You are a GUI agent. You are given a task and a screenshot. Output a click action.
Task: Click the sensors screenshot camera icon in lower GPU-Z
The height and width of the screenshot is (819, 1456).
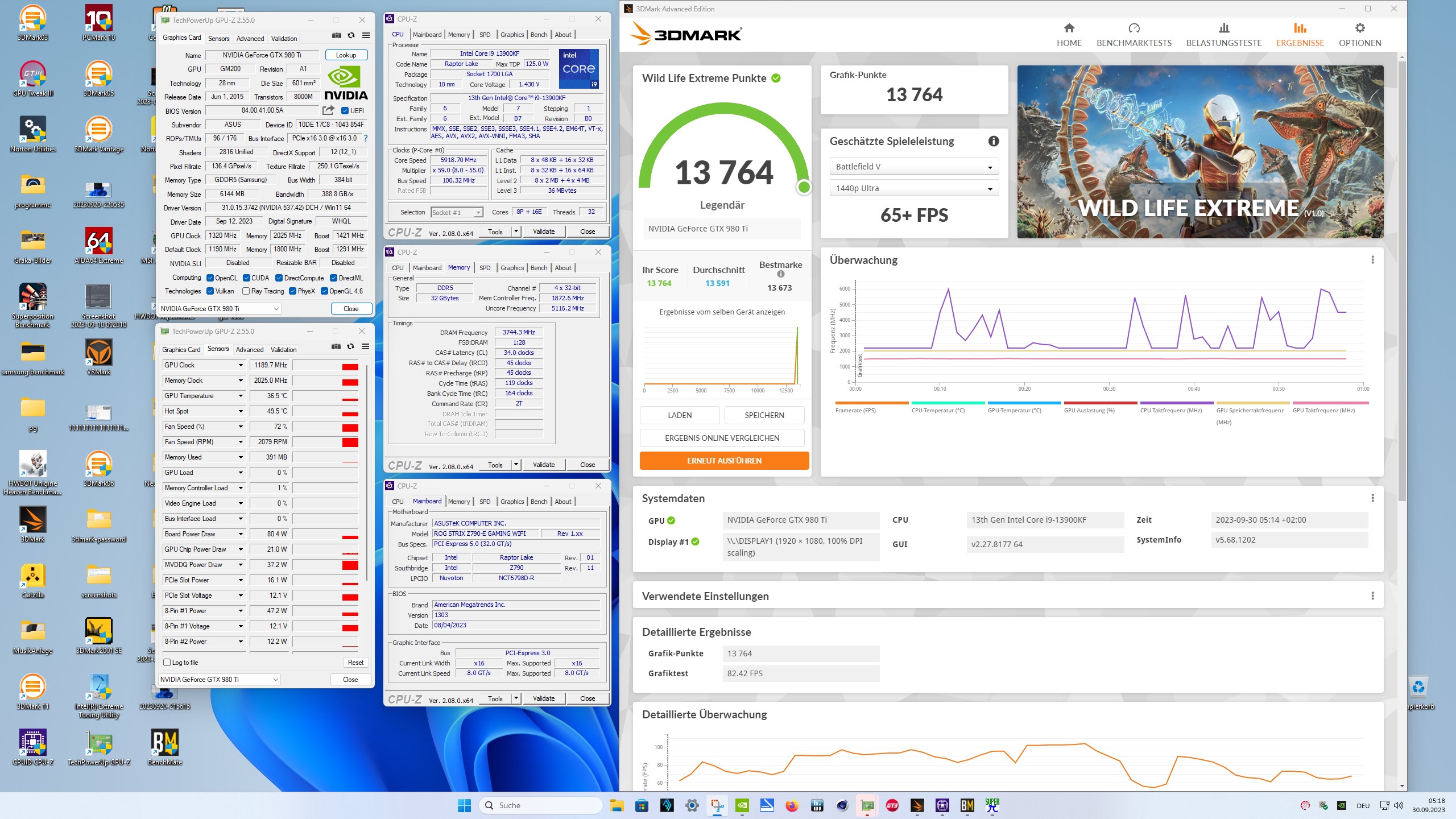pyautogui.click(x=336, y=346)
